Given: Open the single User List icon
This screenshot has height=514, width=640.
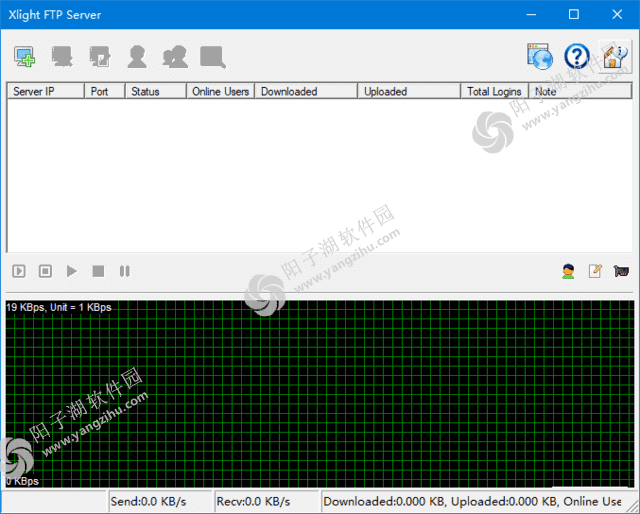Looking at the screenshot, I should pyautogui.click(x=137, y=56).
